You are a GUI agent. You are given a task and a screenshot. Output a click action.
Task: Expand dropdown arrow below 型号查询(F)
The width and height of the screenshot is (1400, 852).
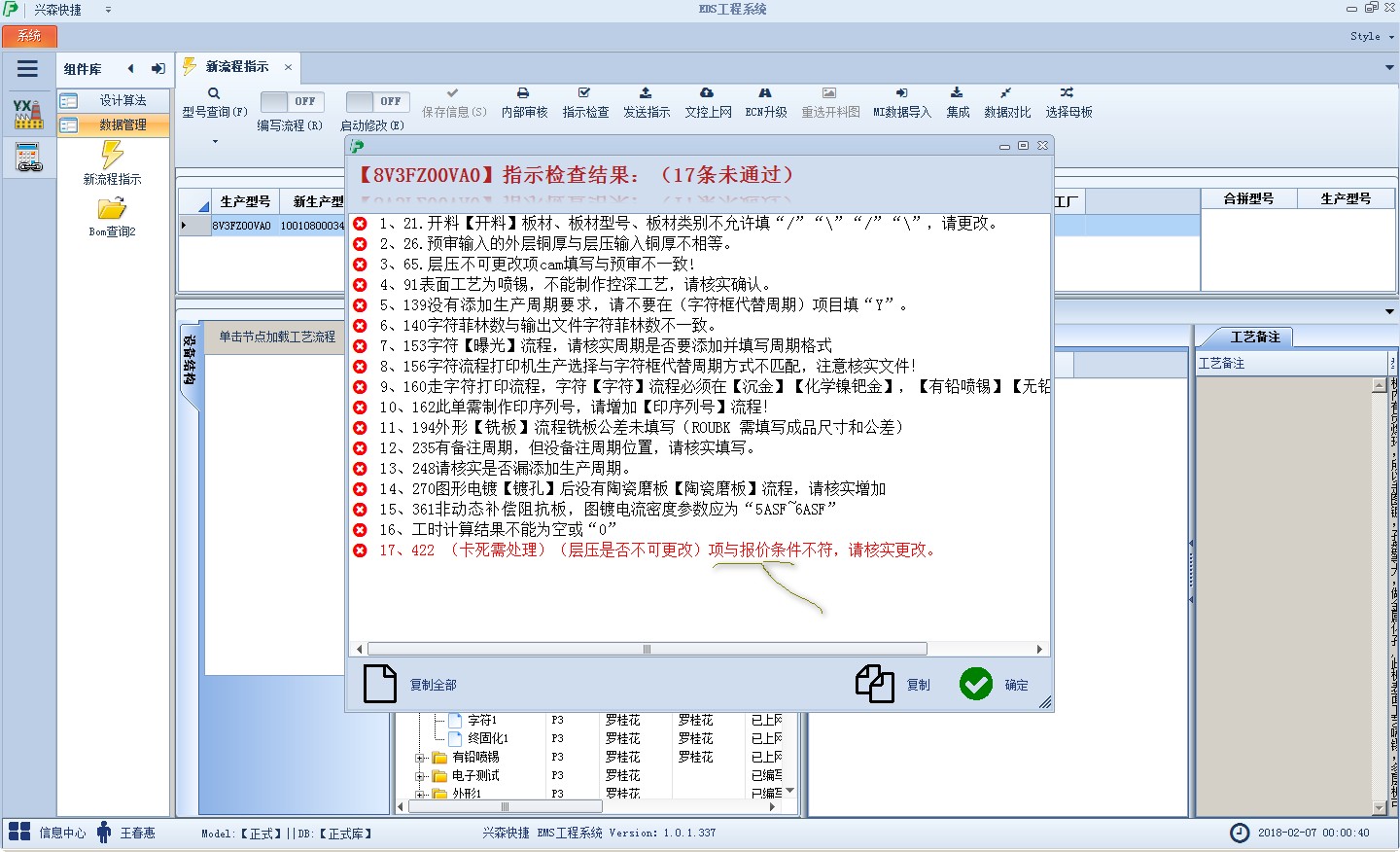(215, 141)
